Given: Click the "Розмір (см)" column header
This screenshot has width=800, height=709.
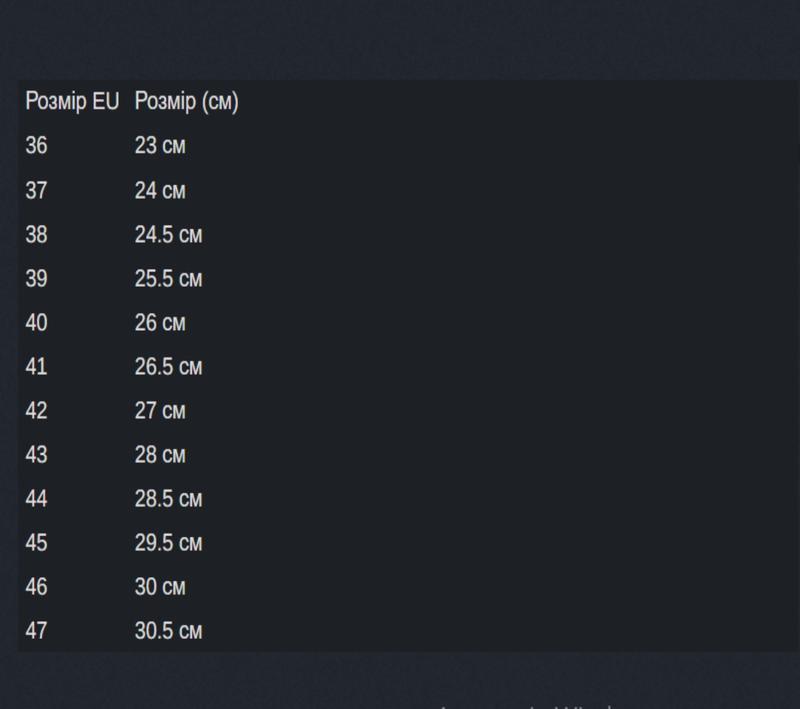Looking at the screenshot, I should (186, 102).
